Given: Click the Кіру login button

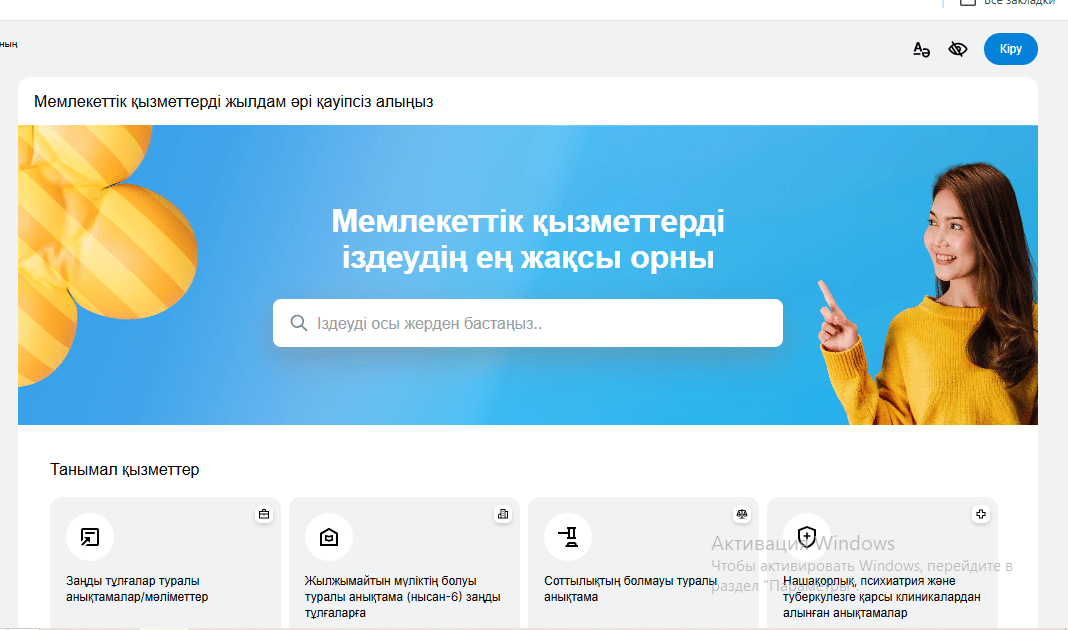Looking at the screenshot, I should [1010, 49].
